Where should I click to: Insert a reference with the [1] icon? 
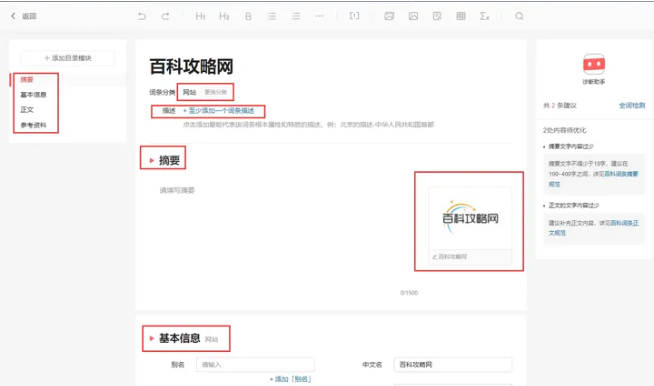coord(354,16)
